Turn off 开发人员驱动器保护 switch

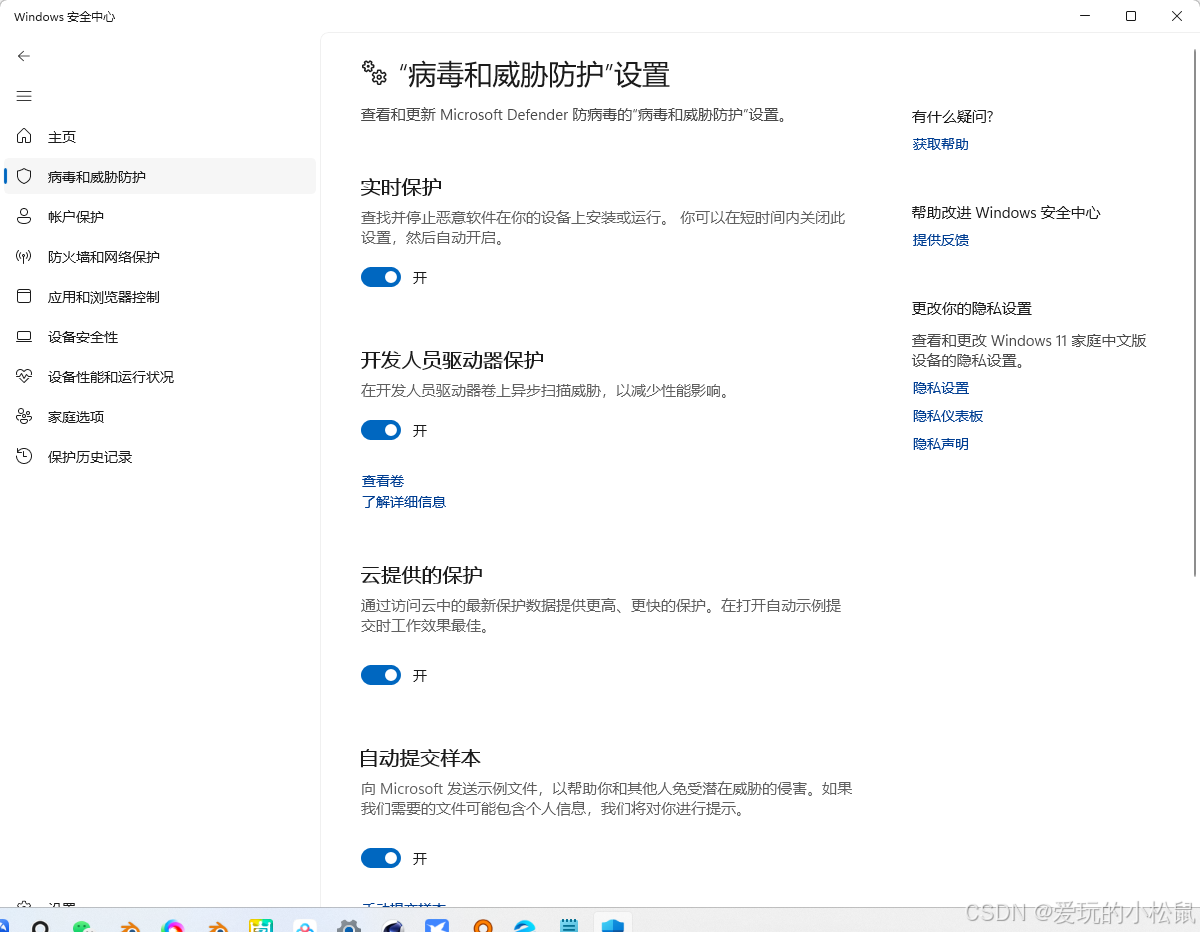381,430
